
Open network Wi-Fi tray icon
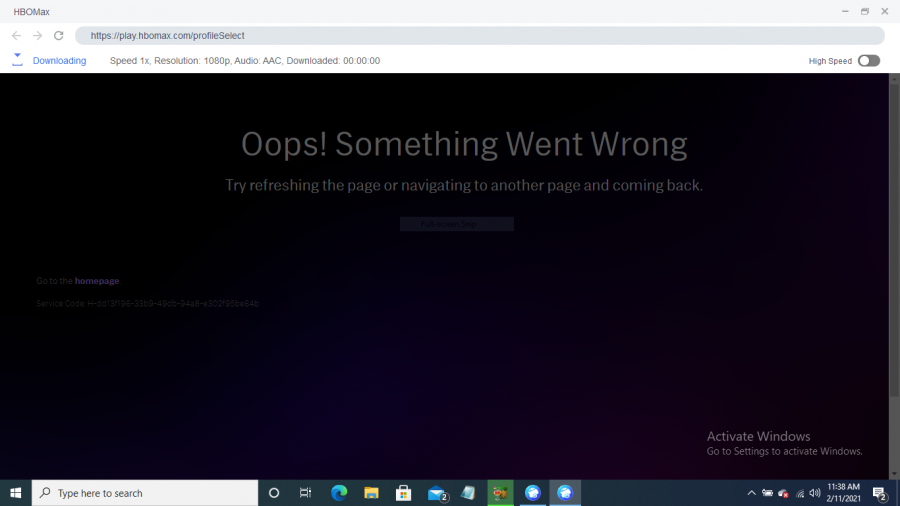(x=800, y=493)
